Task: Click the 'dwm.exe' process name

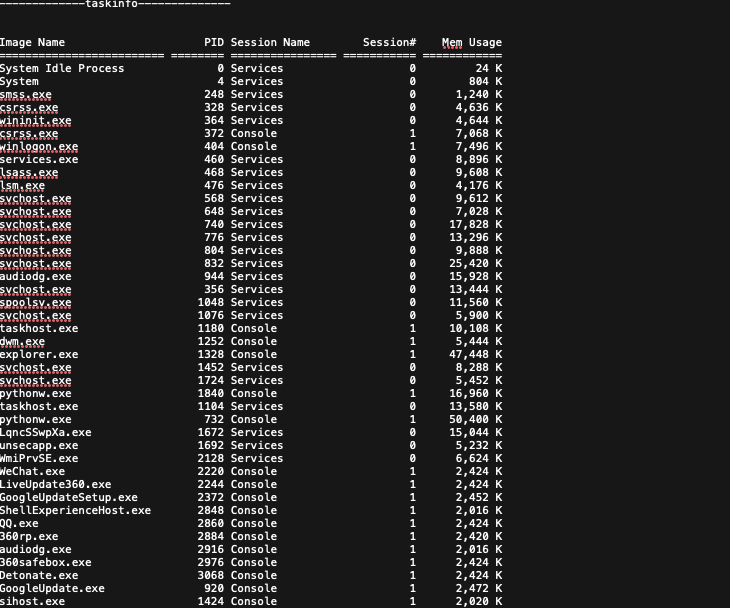Action: [x=22, y=342]
